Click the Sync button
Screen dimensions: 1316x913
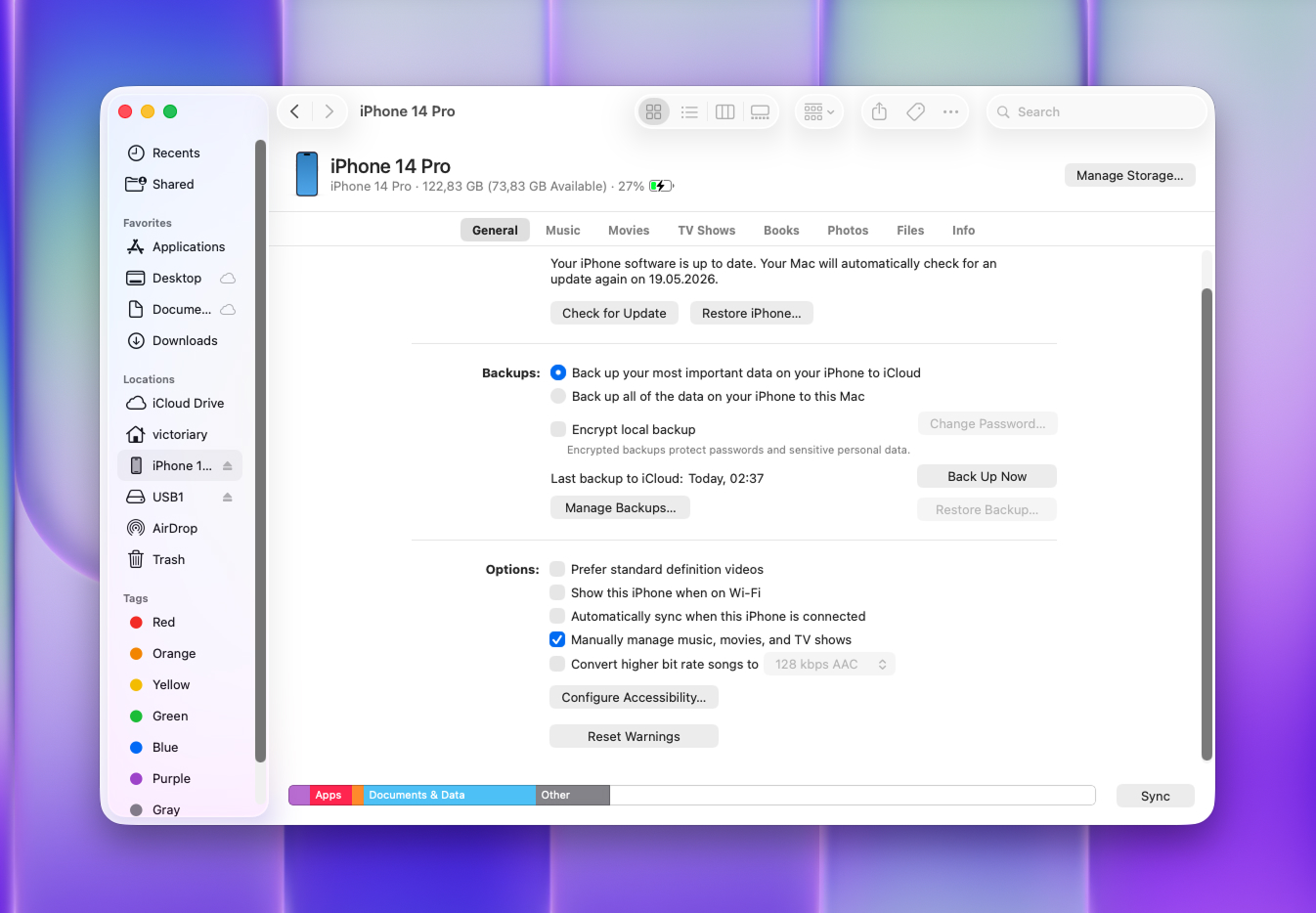[1155, 796]
